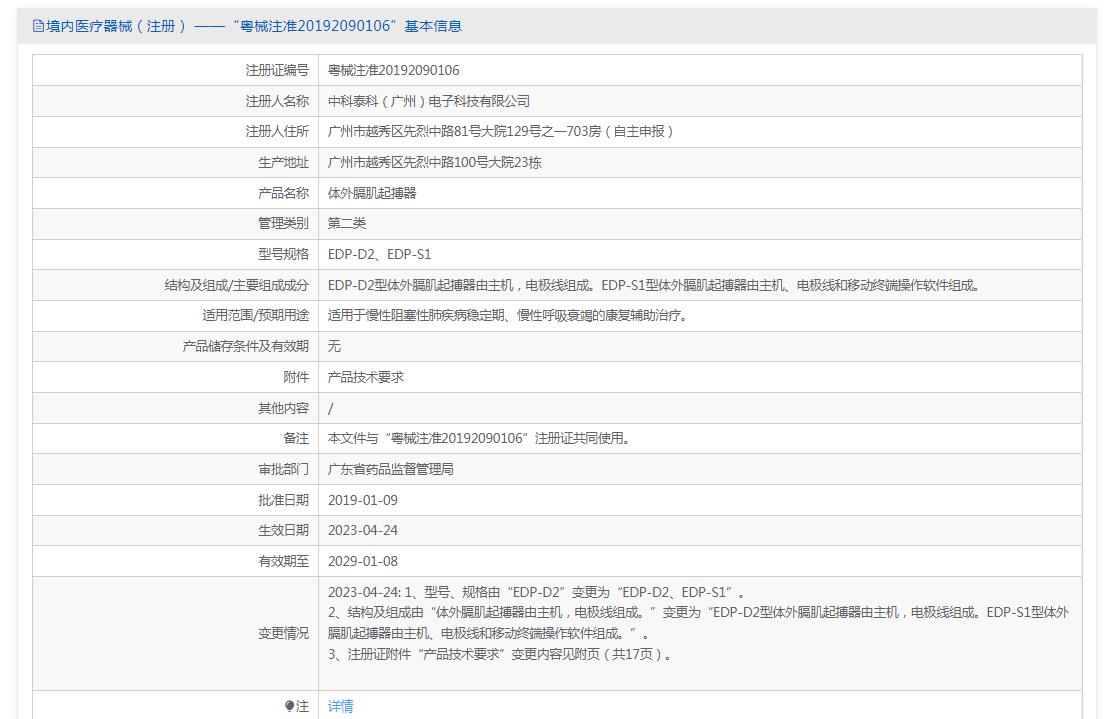Click the 注册人住所 row label

pyautogui.click(x=277, y=132)
